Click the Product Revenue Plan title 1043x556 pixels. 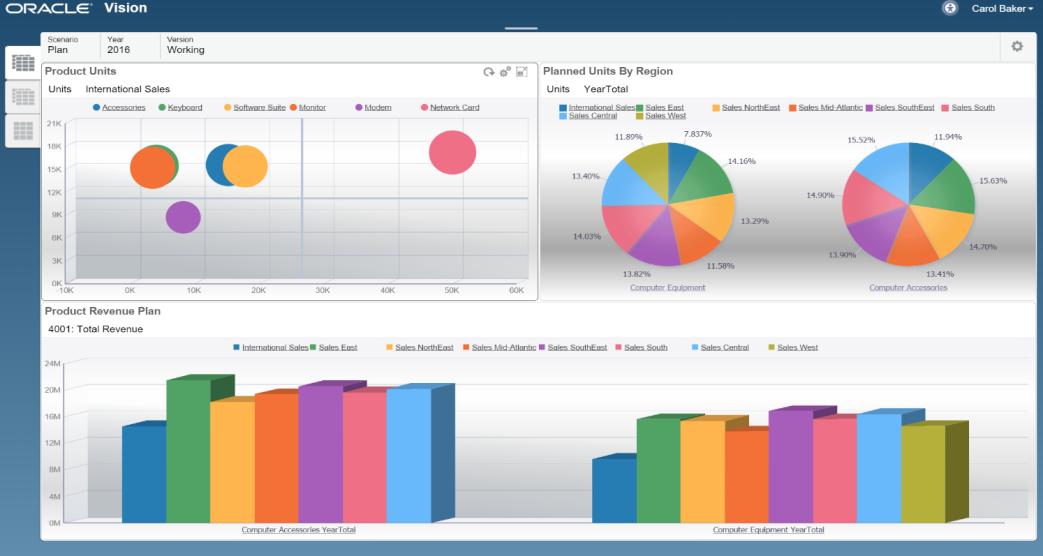click(x=102, y=311)
